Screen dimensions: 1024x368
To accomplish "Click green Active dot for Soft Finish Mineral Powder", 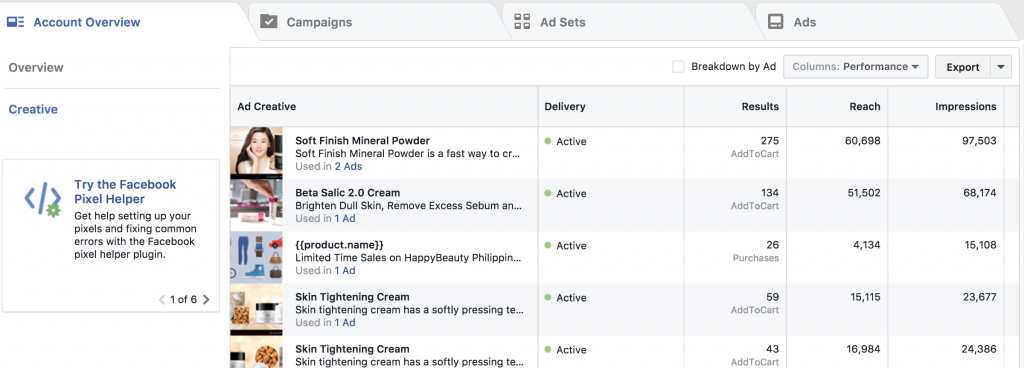I will pyautogui.click(x=548, y=141).
